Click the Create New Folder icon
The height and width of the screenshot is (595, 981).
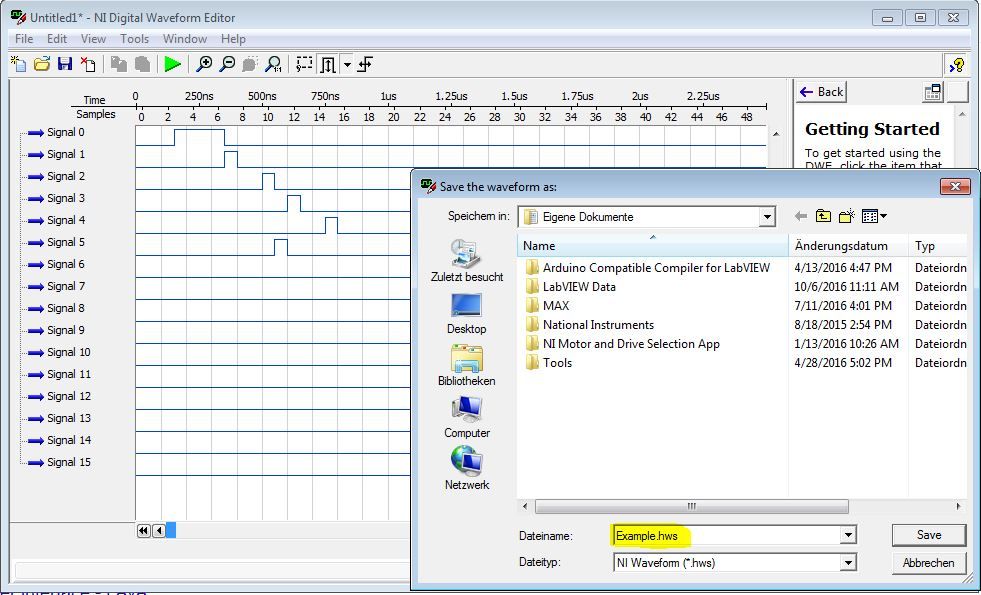coord(846,216)
